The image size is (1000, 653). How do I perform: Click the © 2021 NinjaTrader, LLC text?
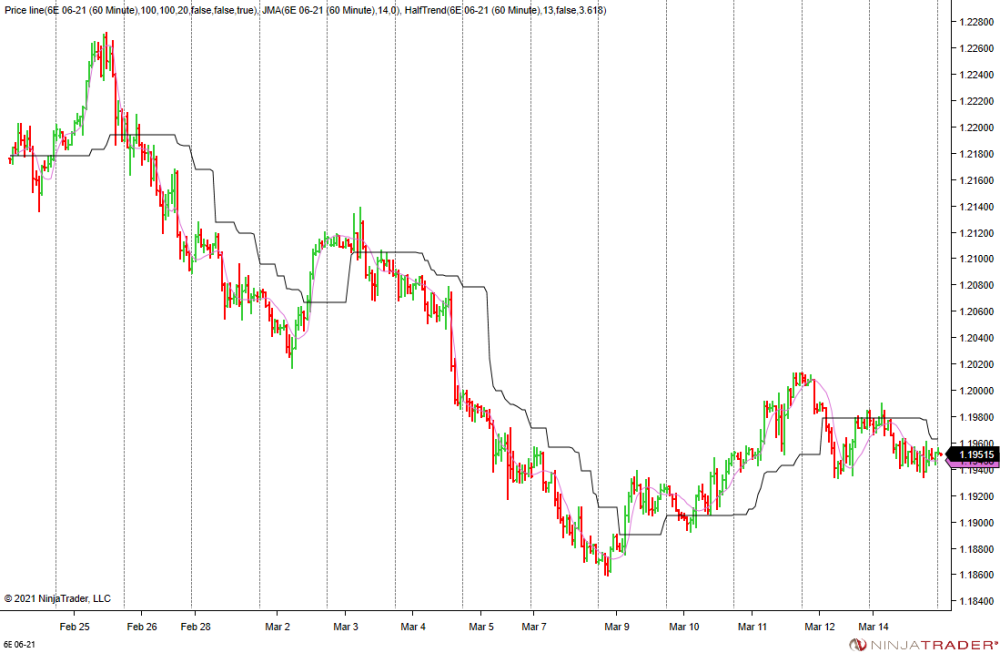click(58, 599)
